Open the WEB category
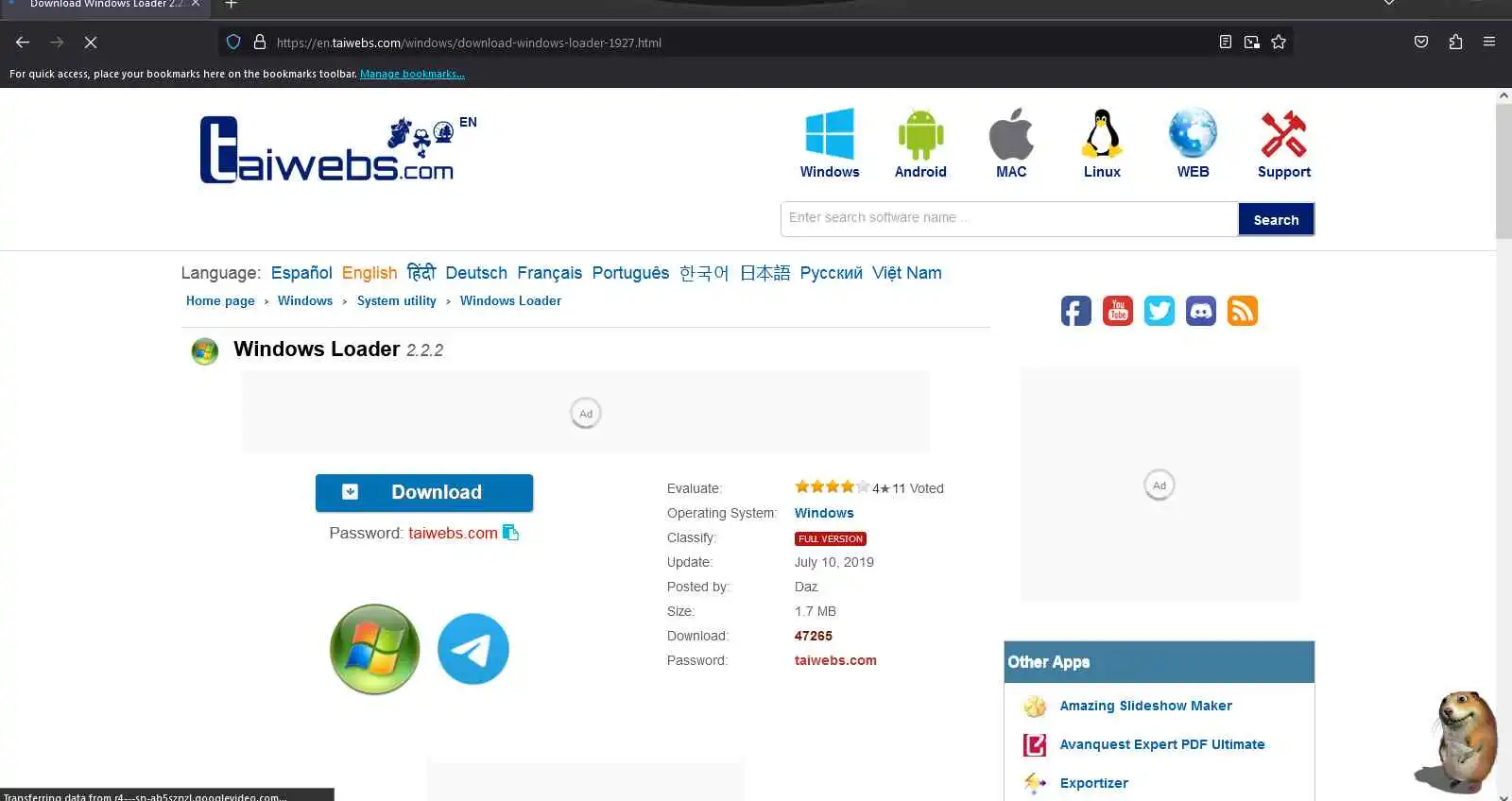Screen dimensions: 1512x801 pos(1193,143)
